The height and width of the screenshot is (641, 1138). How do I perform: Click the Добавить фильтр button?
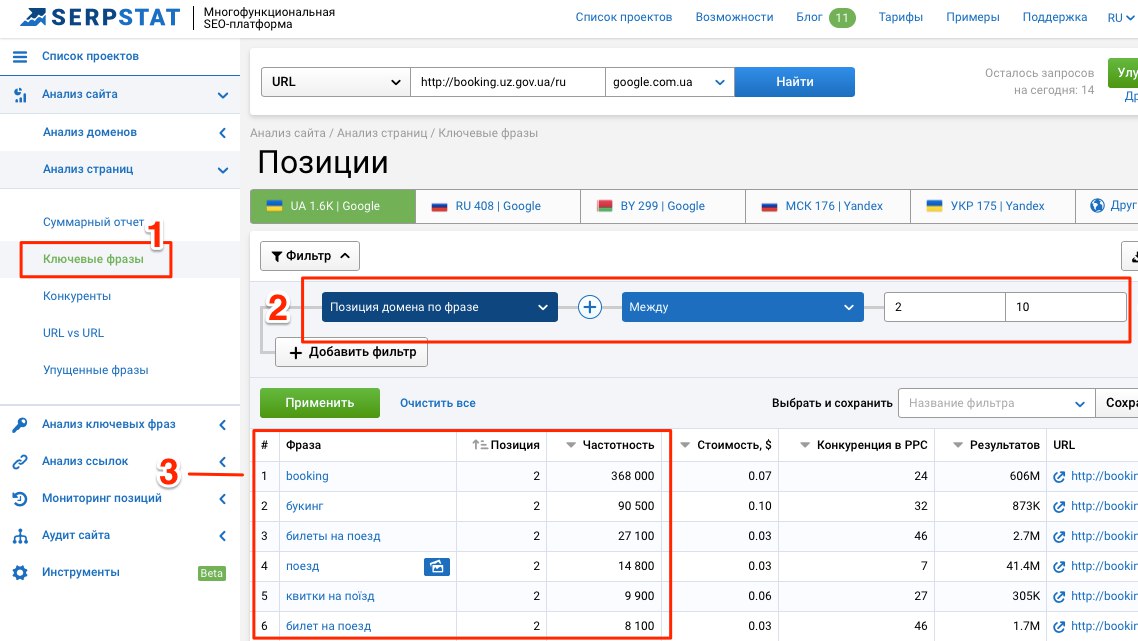point(352,352)
